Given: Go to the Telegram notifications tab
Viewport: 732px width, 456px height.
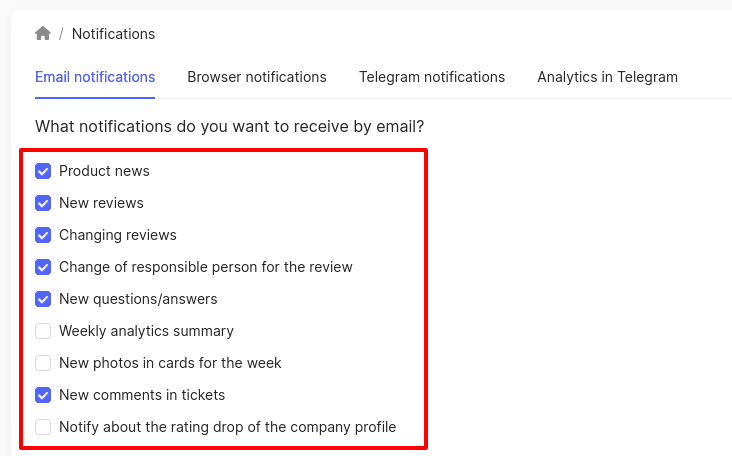Looking at the screenshot, I should tap(432, 77).
